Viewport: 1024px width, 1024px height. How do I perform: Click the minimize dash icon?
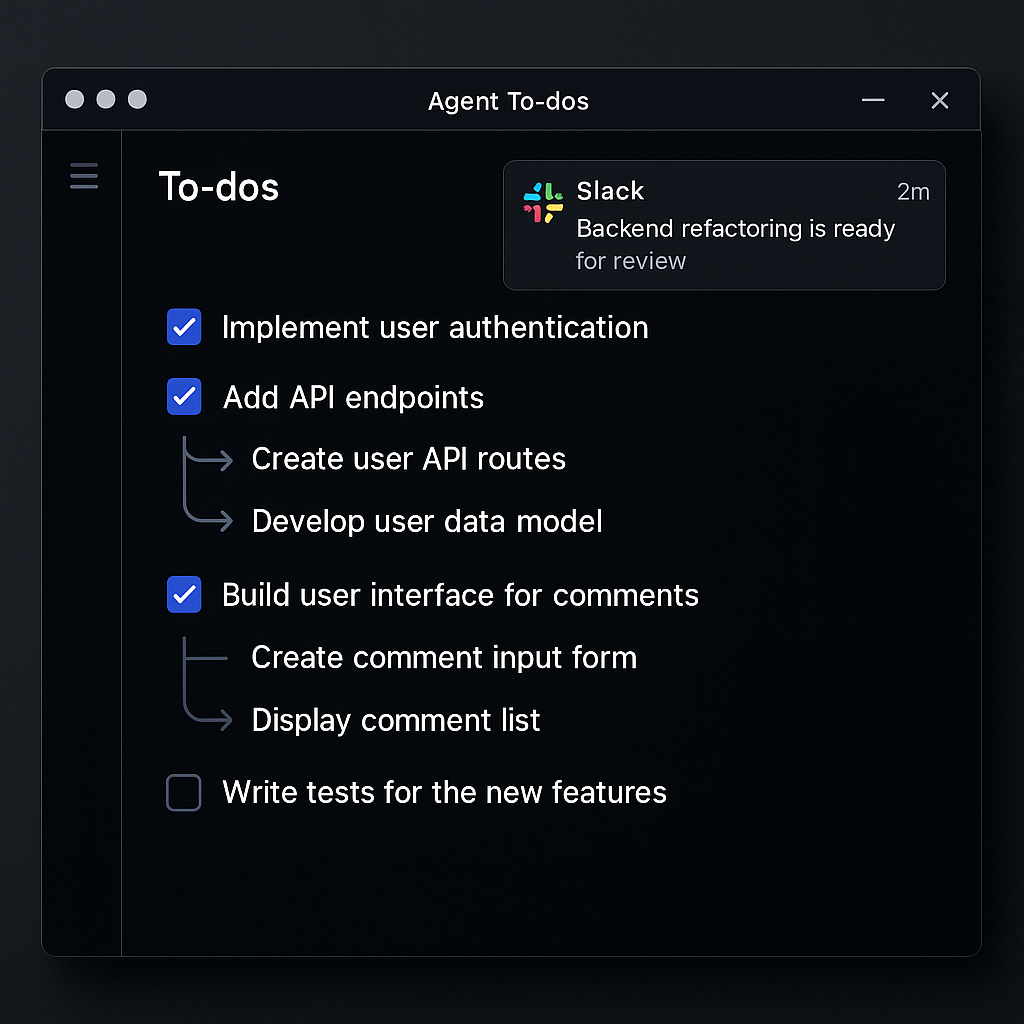pyautogui.click(x=873, y=101)
